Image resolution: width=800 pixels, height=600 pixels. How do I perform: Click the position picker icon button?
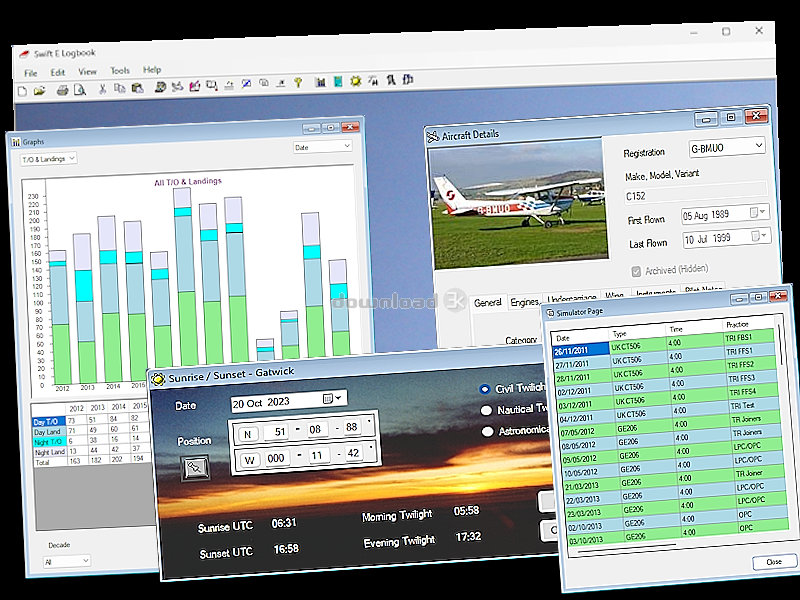point(195,468)
